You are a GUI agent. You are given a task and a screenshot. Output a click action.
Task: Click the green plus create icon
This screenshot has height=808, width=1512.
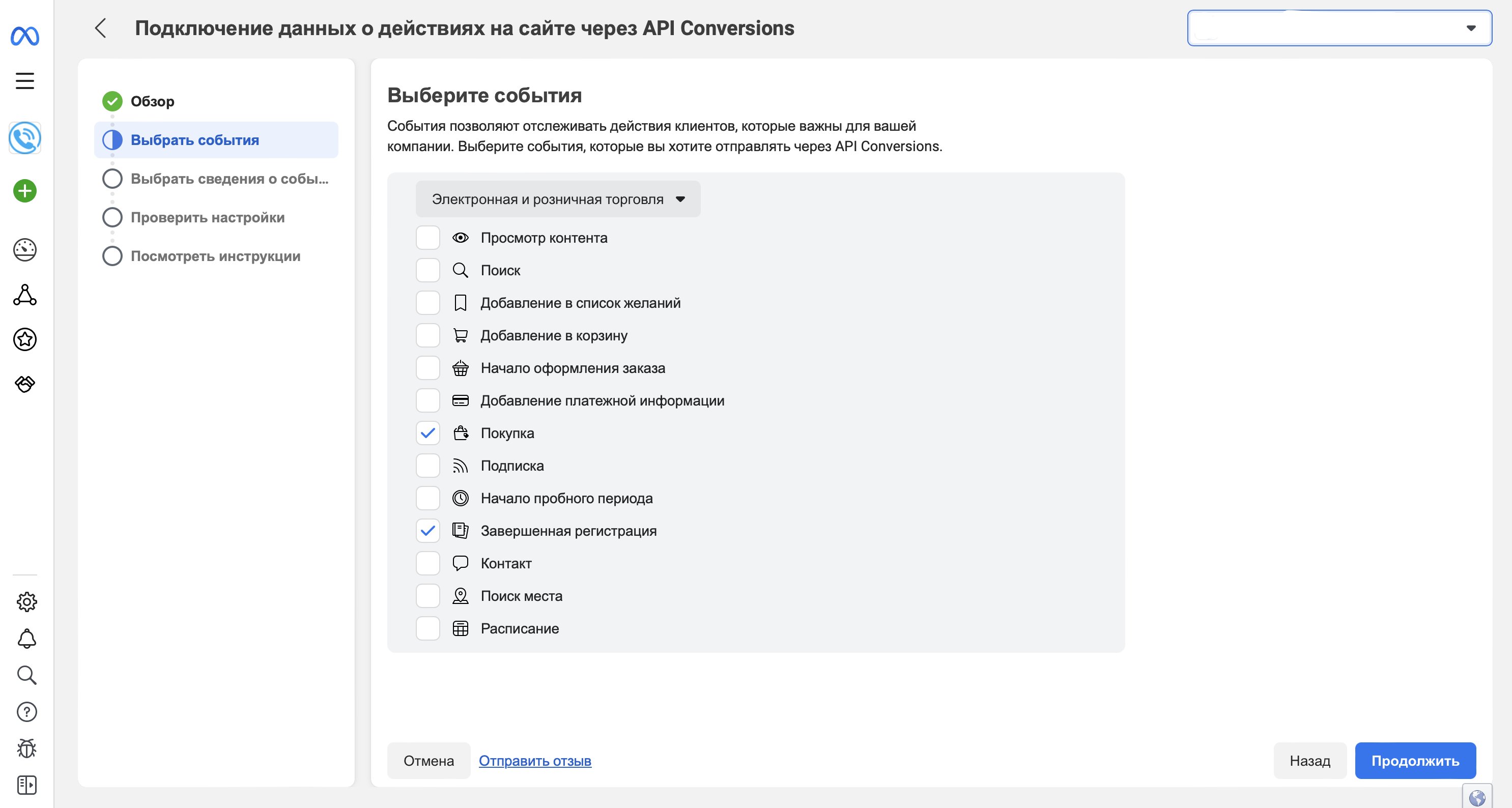point(24,191)
